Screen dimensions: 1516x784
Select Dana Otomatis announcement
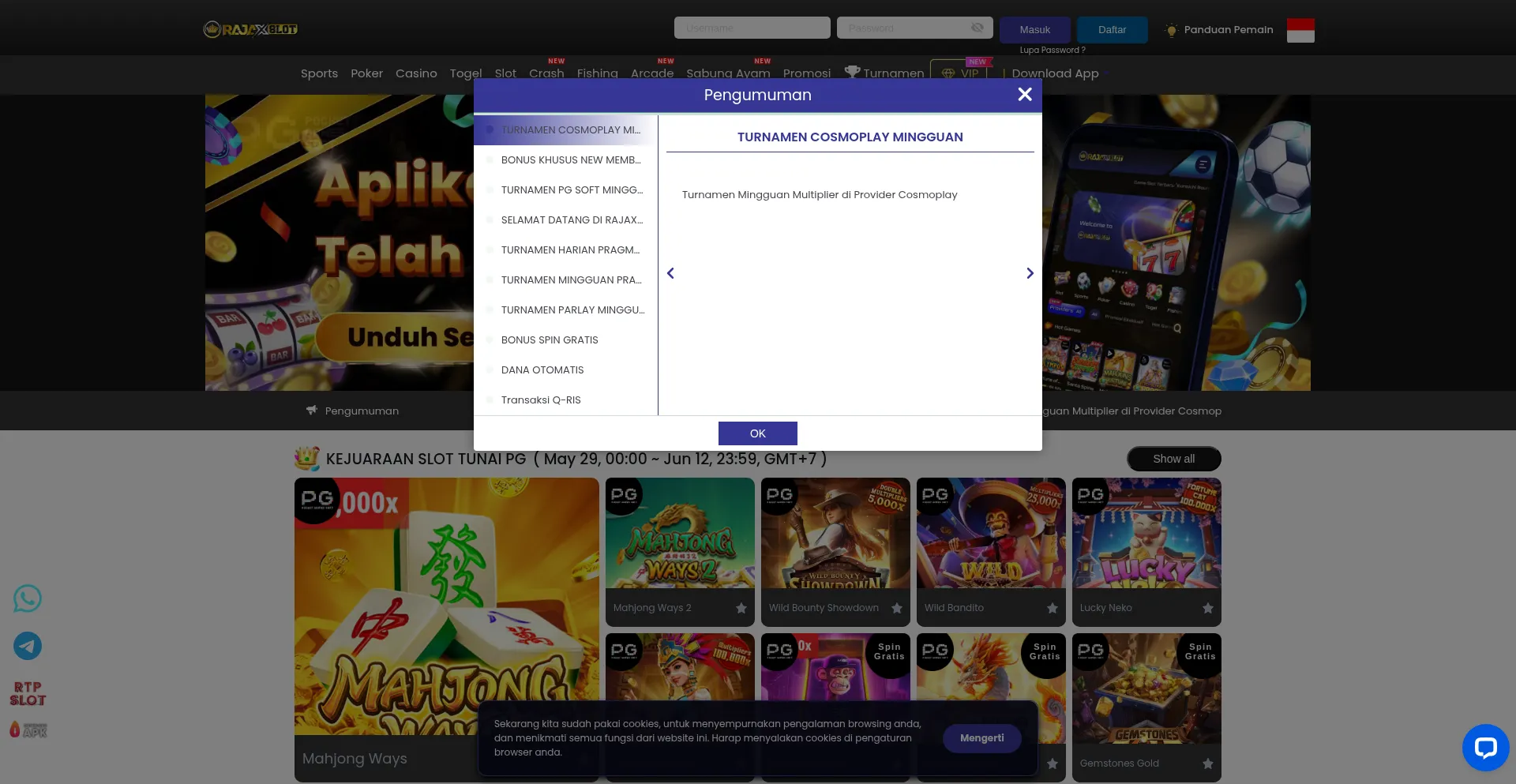(565, 370)
